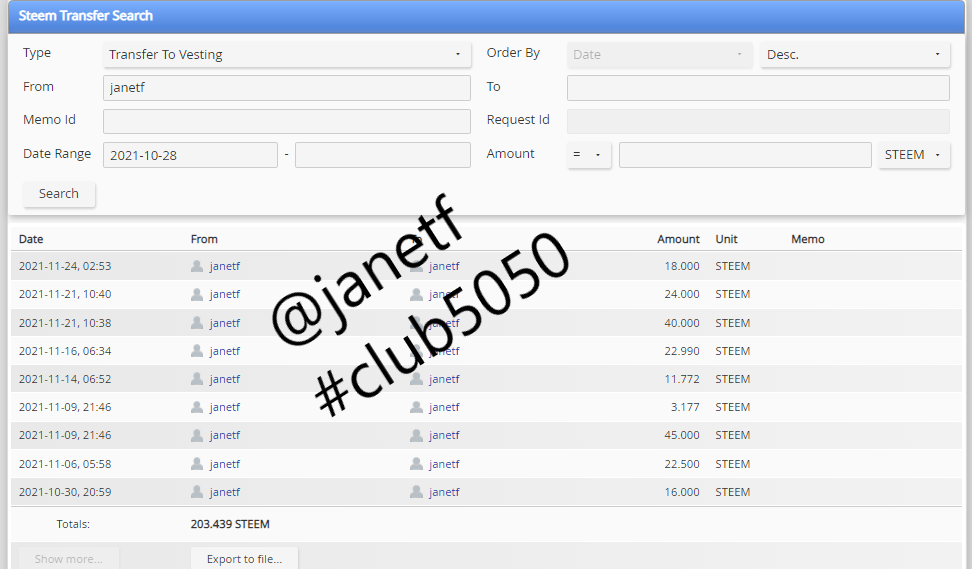This screenshot has height=569, width=972.
Task: Click the date 2021-11-14, 06:52
Action: point(65,379)
